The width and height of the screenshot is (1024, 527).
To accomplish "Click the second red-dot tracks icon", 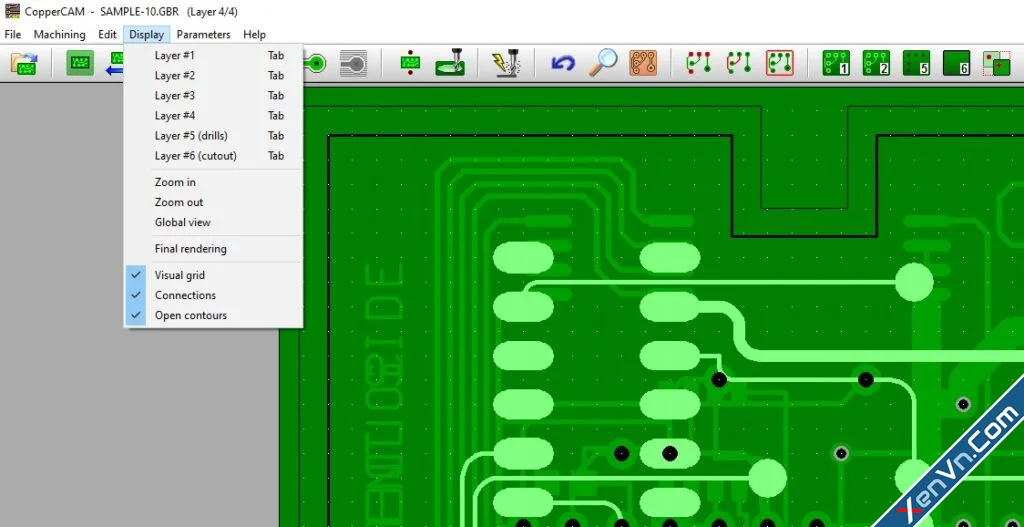I will click(x=739, y=63).
